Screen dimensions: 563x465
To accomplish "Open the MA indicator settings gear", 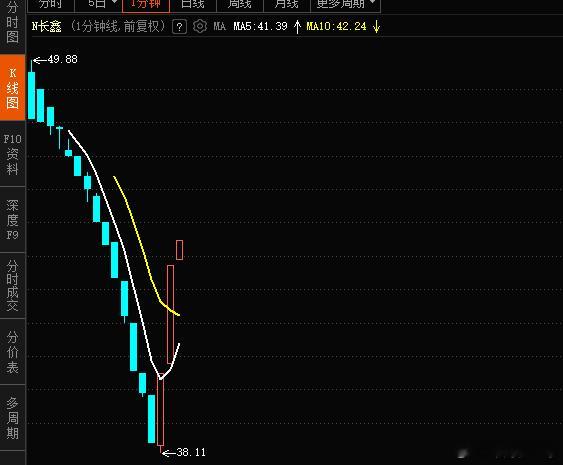I will pyautogui.click(x=200, y=27).
